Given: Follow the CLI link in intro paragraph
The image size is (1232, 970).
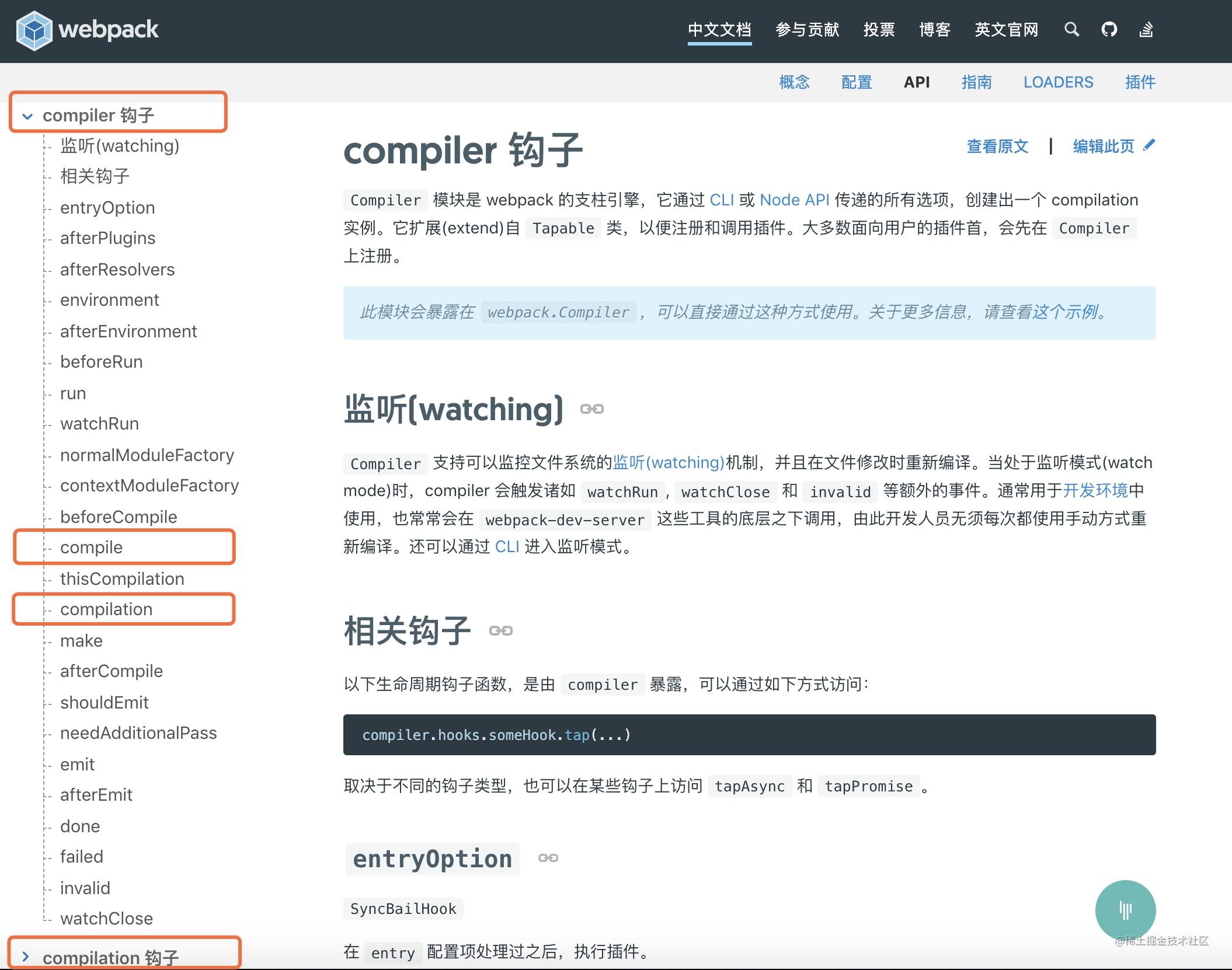Looking at the screenshot, I should tap(722, 200).
